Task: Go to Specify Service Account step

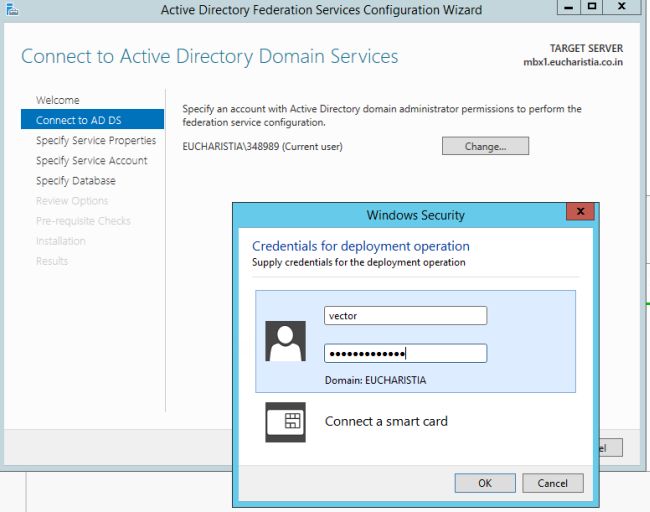Action: 91,161
